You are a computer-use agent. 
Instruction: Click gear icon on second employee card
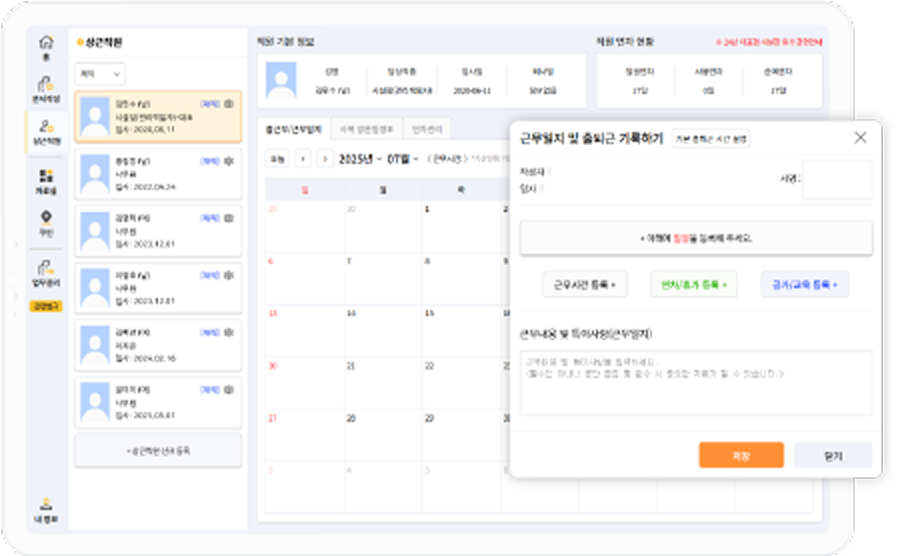coord(229,161)
